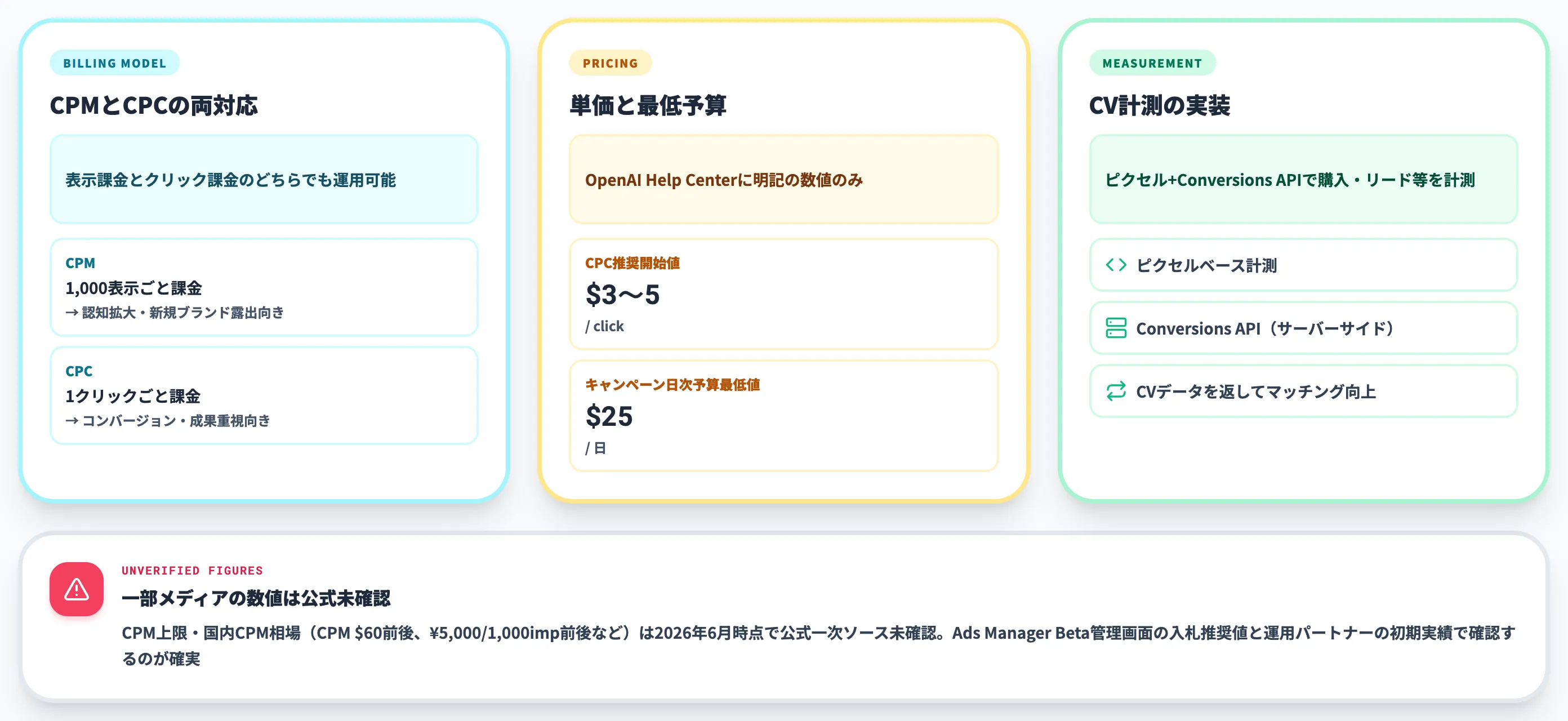Image resolution: width=1568 pixels, height=721 pixels.
Task: Click the heading 一部メディアの数値は公式未確認
Action: tap(256, 598)
